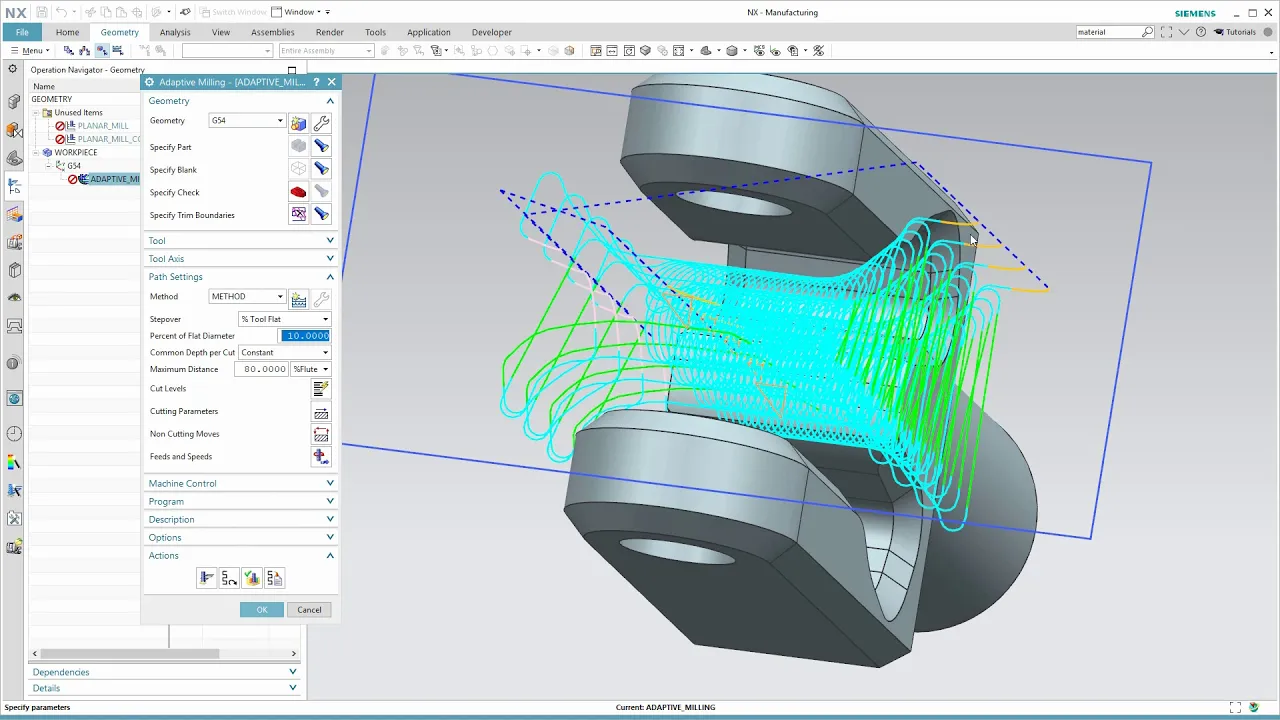Click the Program Order View toolbar icon
The height and width of the screenshot is (720, 1280).
pyautogui.click(x=69, y=51)
